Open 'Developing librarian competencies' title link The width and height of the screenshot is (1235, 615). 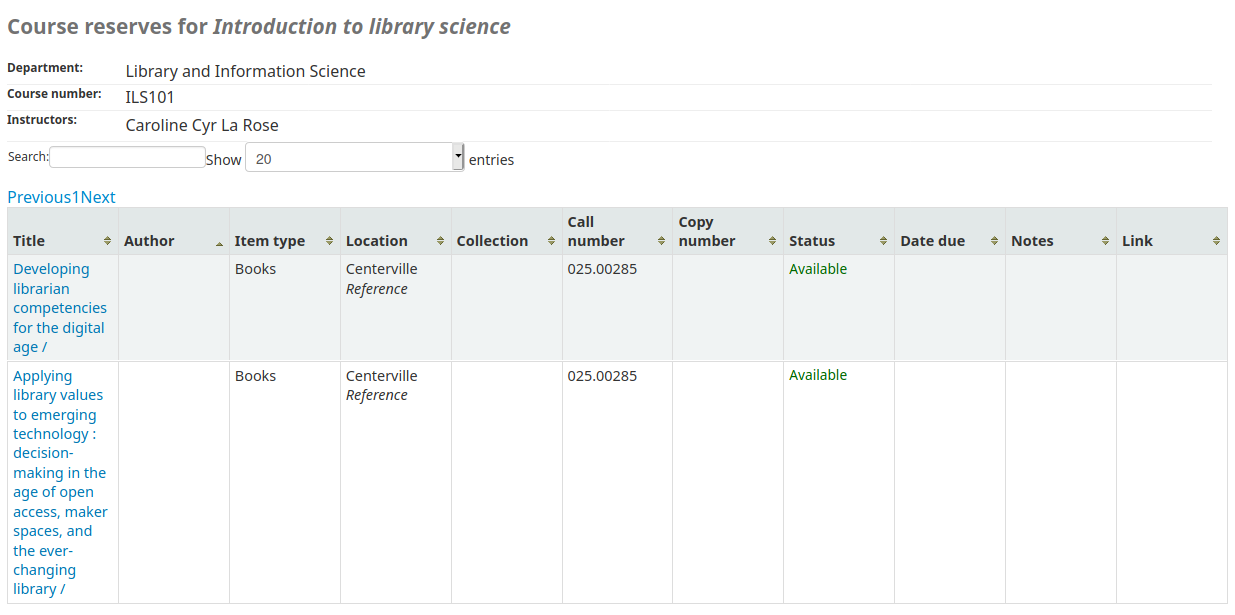[60, 308]
